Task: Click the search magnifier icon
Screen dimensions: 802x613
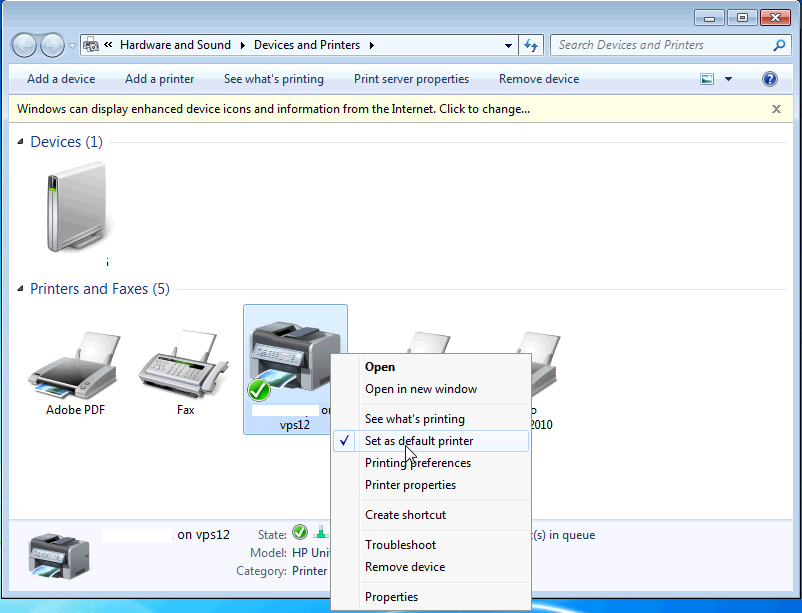Action: [x=779, y=45]
